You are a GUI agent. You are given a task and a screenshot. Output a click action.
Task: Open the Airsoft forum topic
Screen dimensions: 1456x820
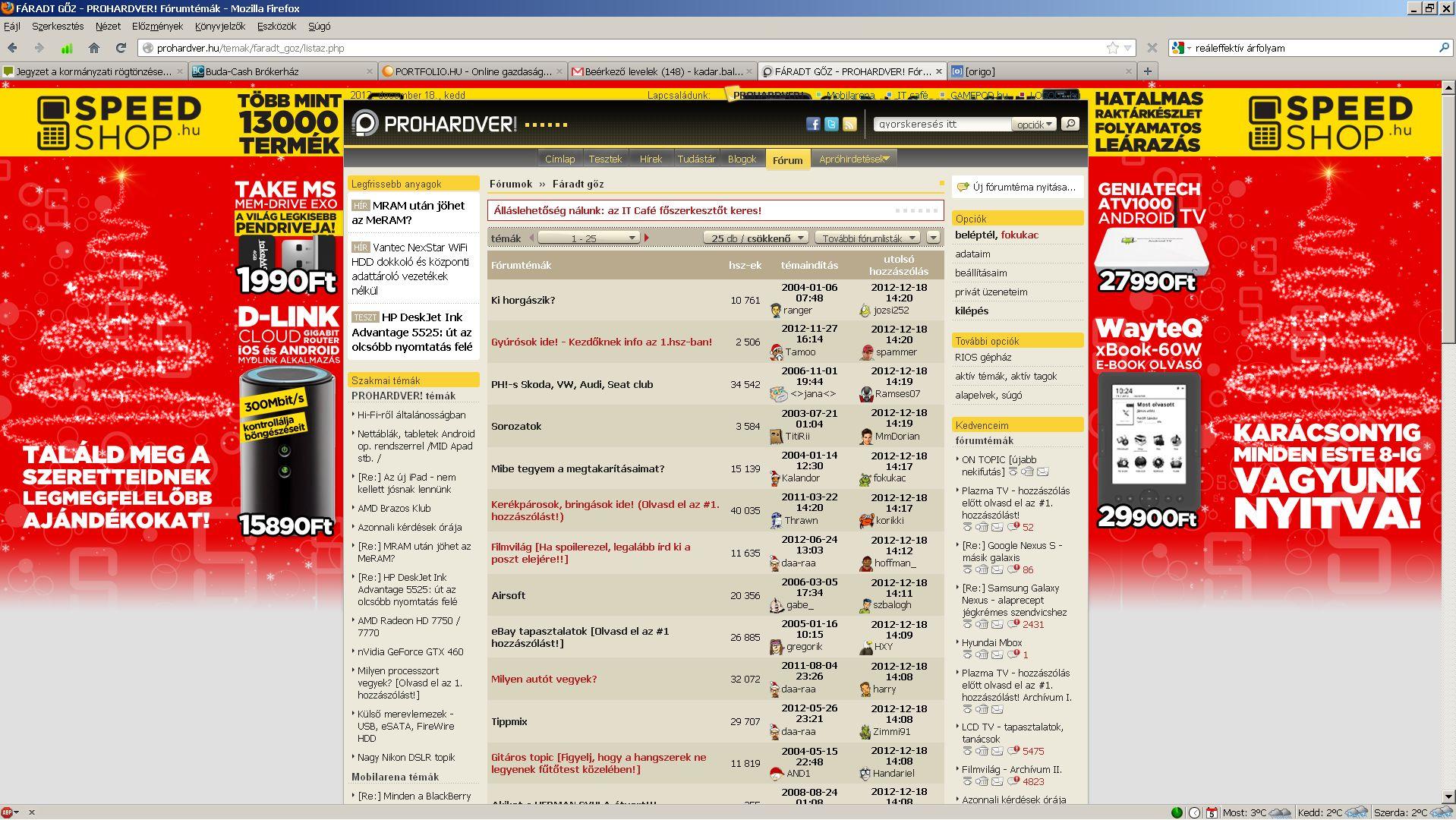[508, 595]
